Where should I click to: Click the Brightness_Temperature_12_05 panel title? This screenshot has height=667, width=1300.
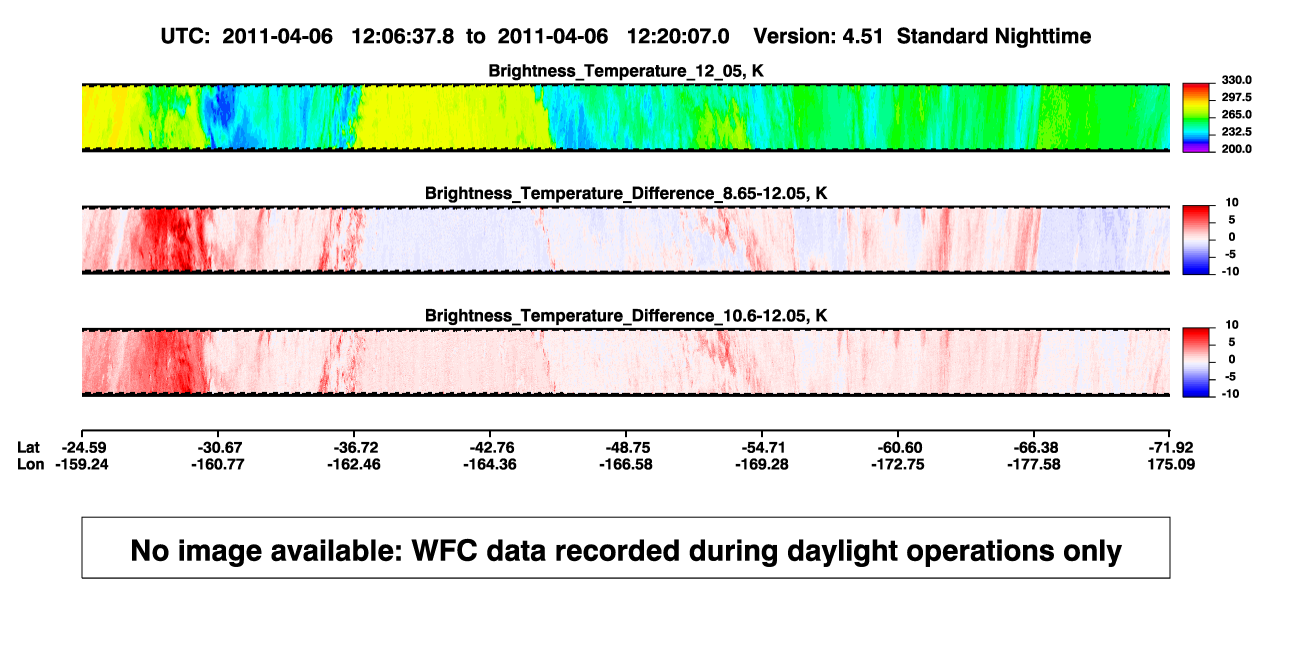pos(626,71)
